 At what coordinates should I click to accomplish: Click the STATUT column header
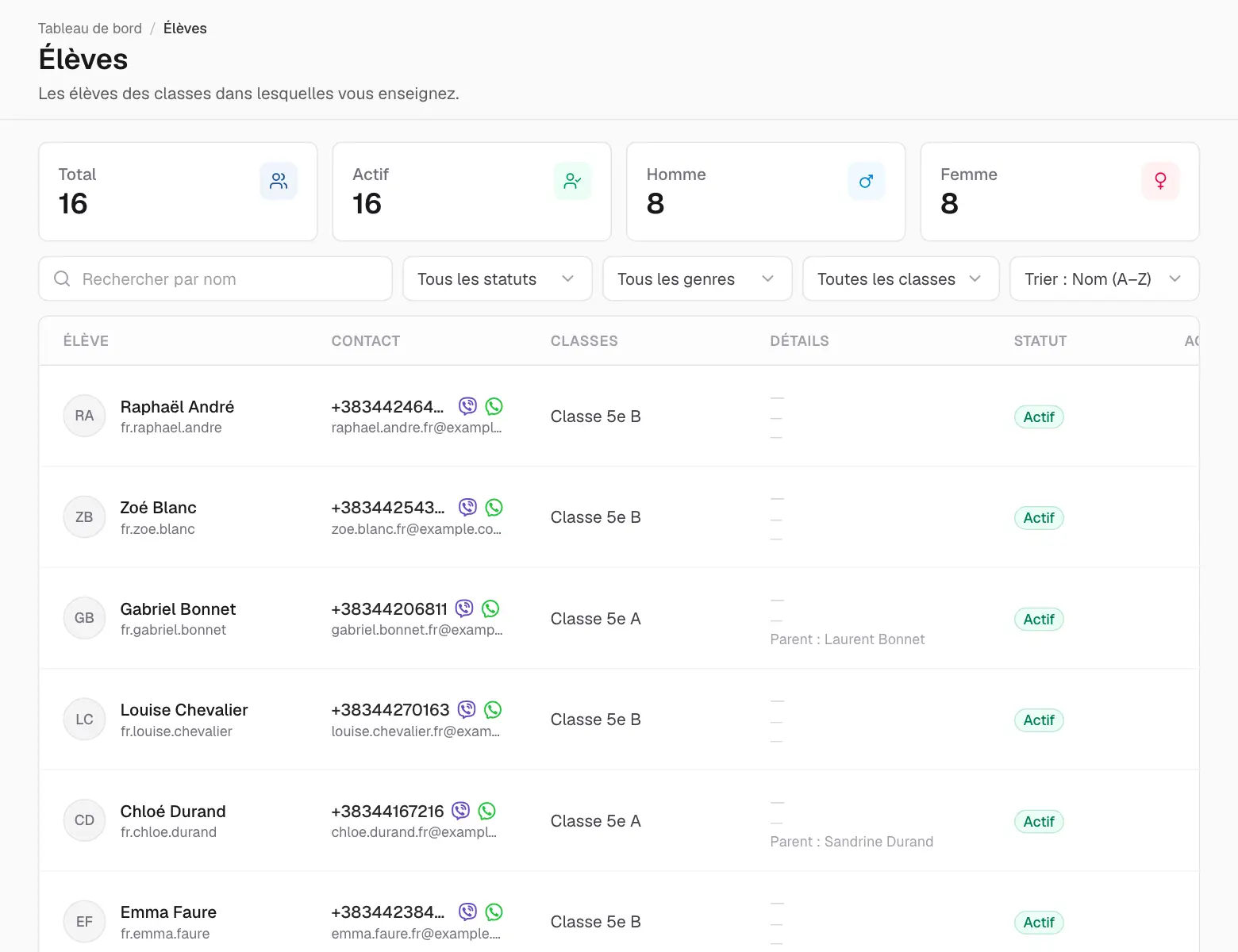pyautogui.click(x=1040, y=341)
